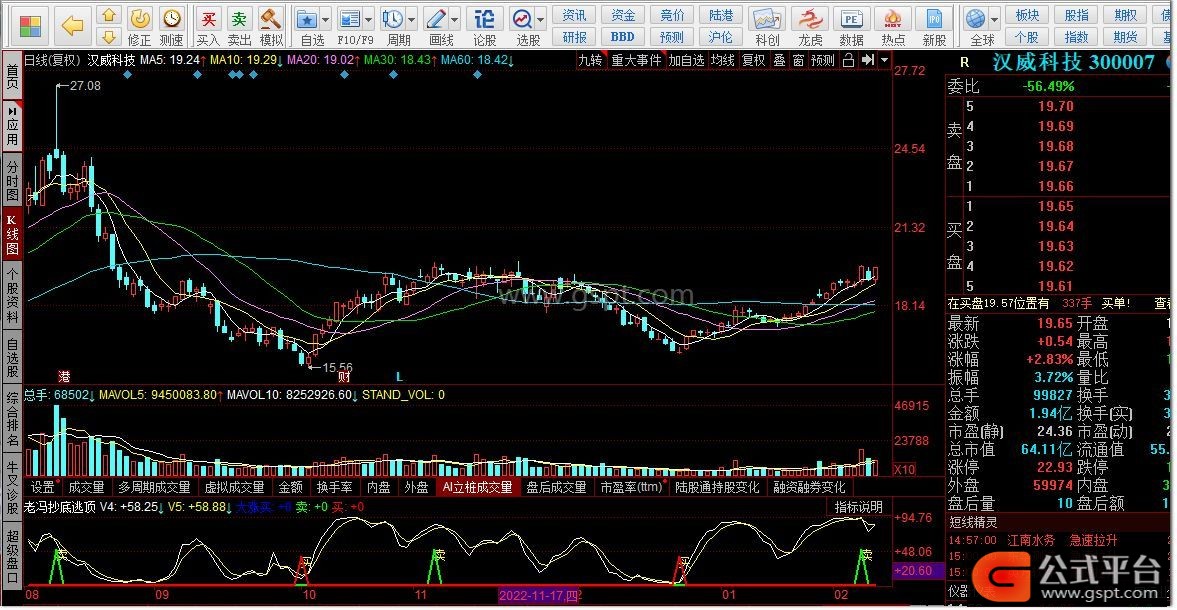Toggle 均线 moving averages display
1177x610 pixels.
click(x=722, y=60)
